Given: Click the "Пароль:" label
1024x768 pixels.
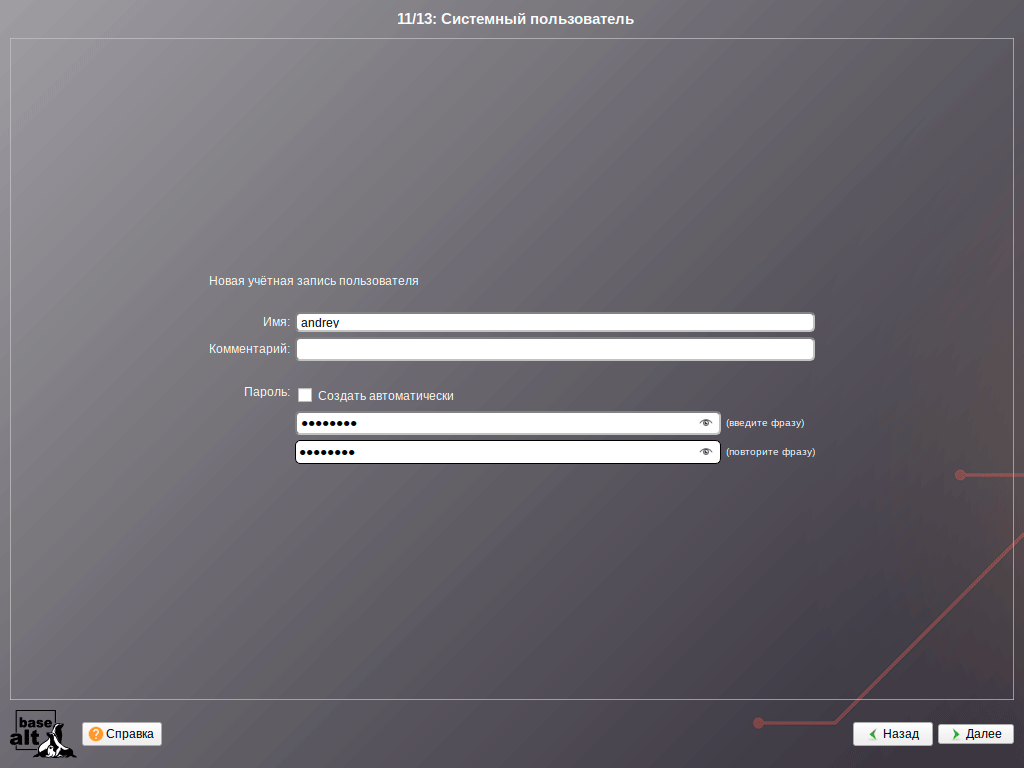Looking at the screenshot, I should [x=266, y=392].
